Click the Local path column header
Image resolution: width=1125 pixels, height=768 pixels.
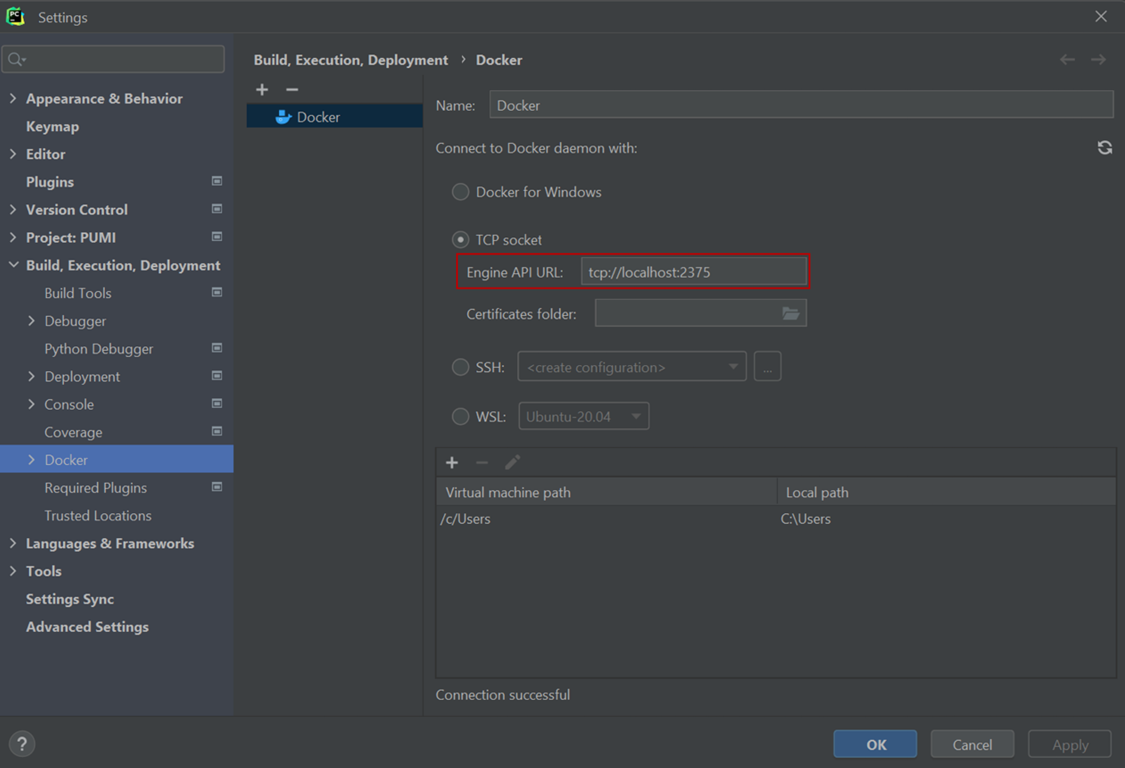click(x=946, y=492)
